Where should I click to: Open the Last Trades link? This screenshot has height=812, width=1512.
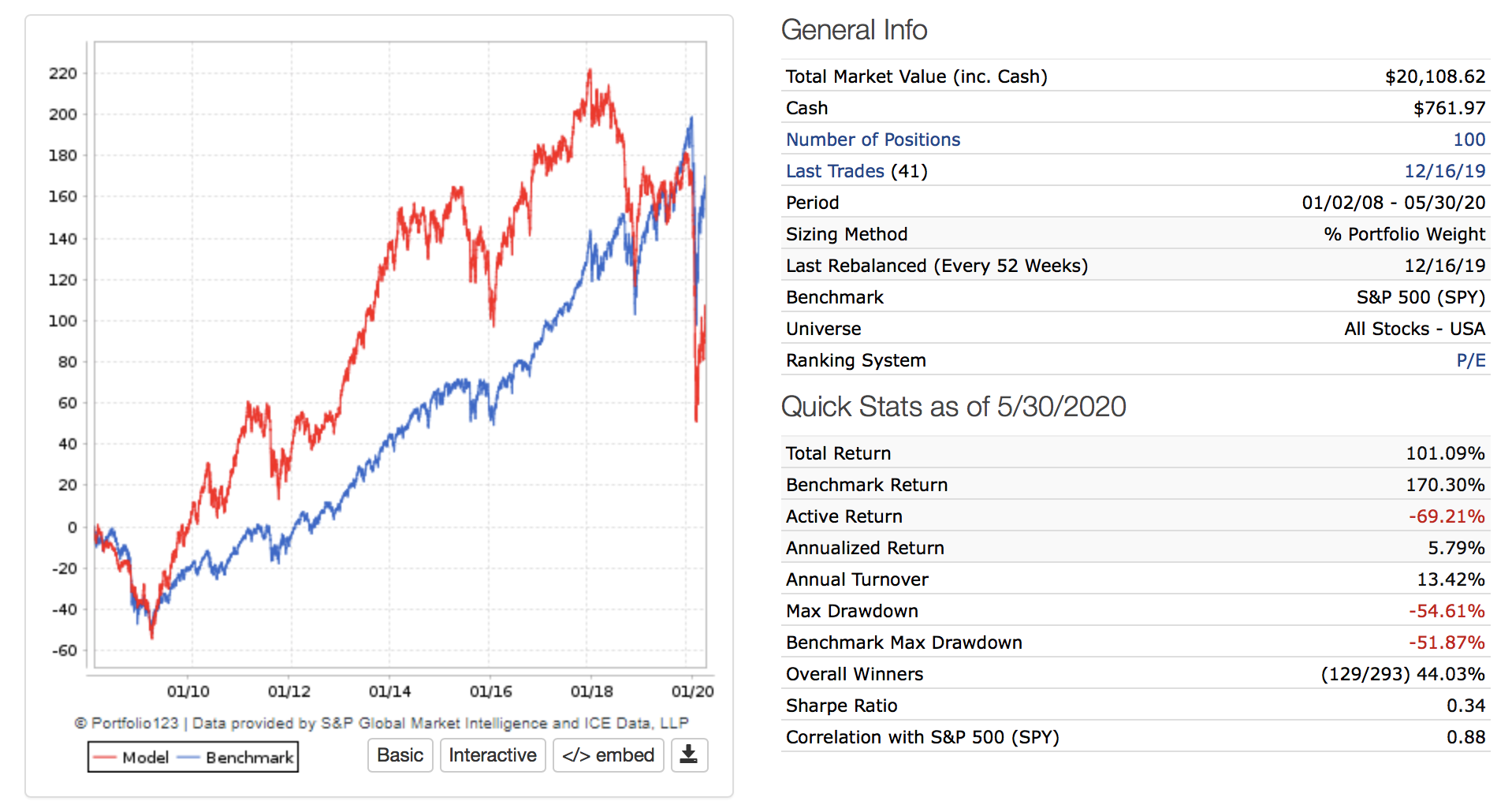coord(835,171)
